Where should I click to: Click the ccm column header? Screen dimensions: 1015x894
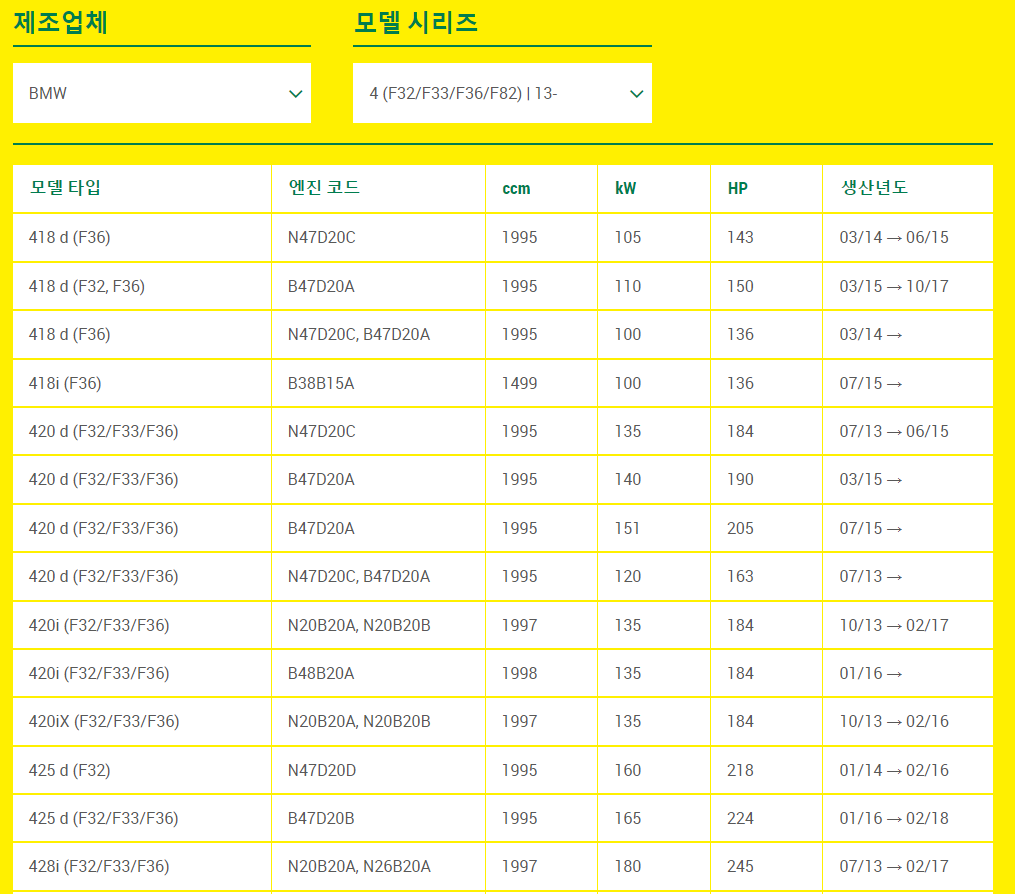(x=516, y=188)
